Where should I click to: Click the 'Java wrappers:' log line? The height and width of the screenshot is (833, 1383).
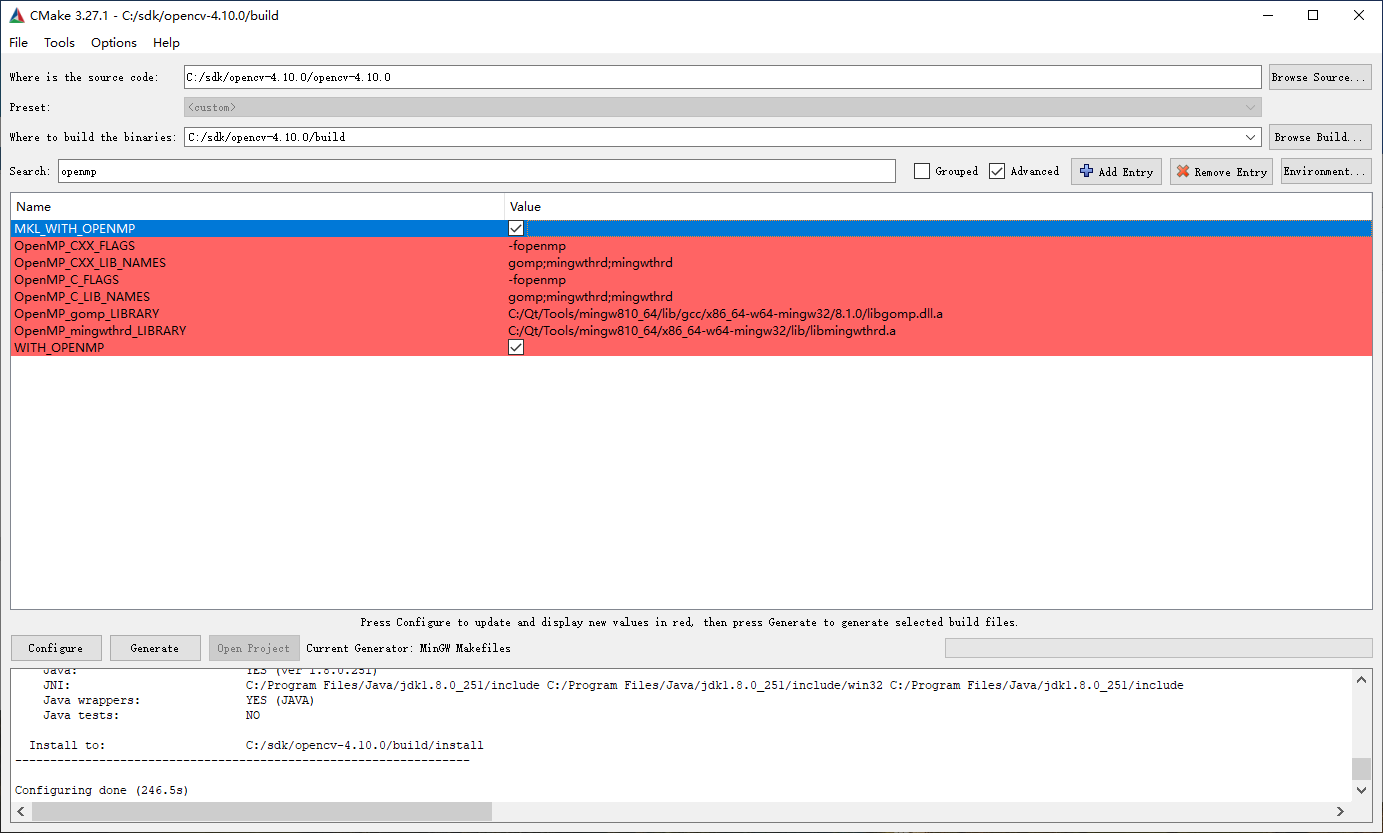pyautogui.click(x=179, y=700)
